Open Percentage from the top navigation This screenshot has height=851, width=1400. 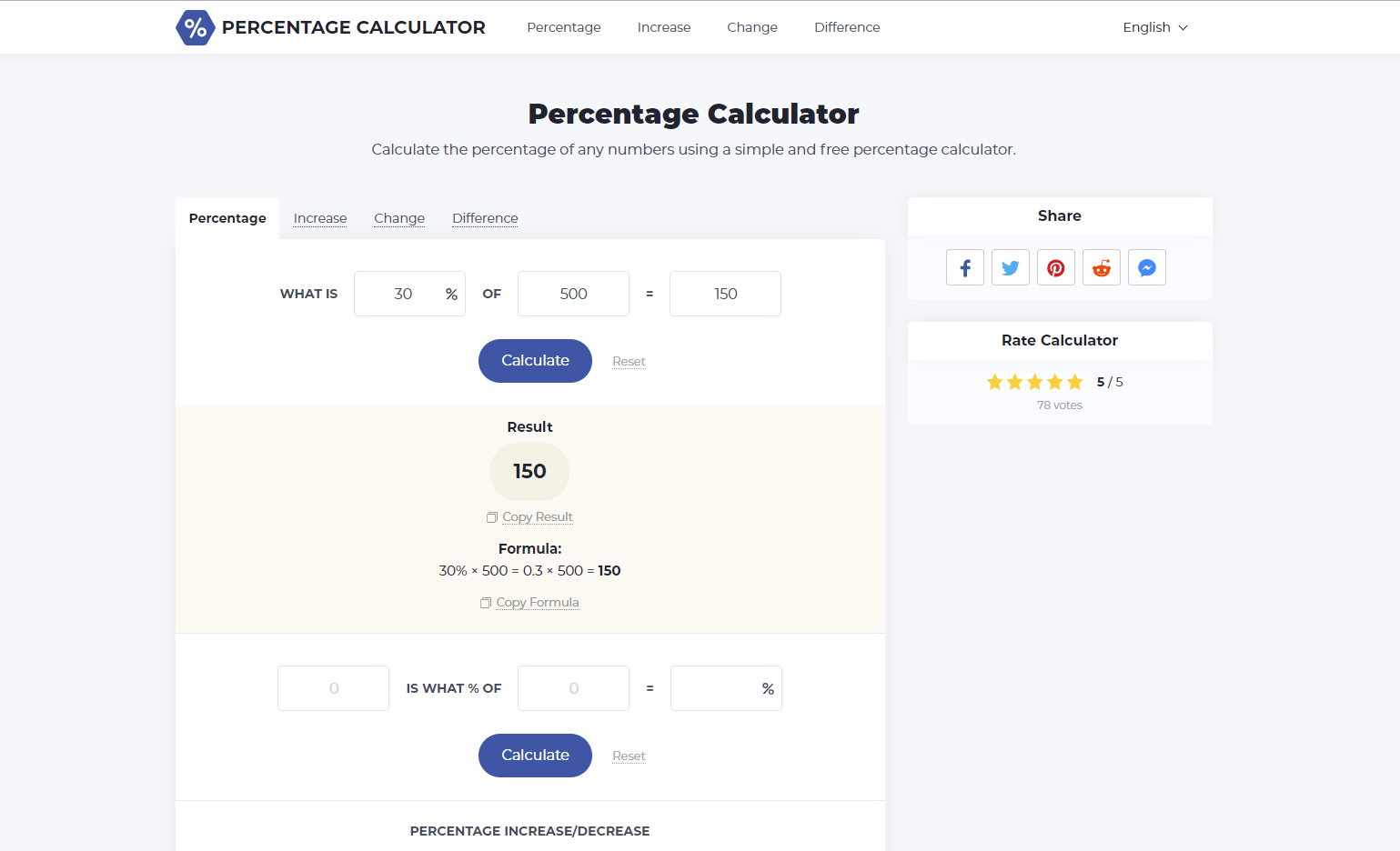pyautogui.click(x=563, y=27)
